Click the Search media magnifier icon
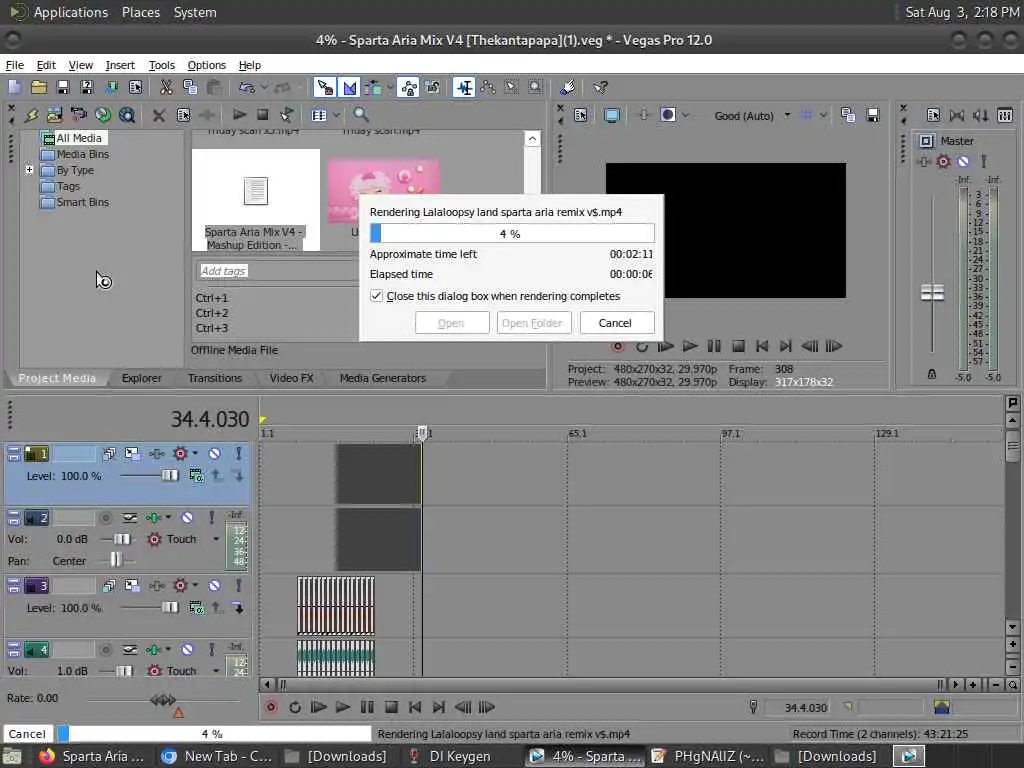Image resolution: width=1024 pixels, height=768 pixels. [360, 115]
